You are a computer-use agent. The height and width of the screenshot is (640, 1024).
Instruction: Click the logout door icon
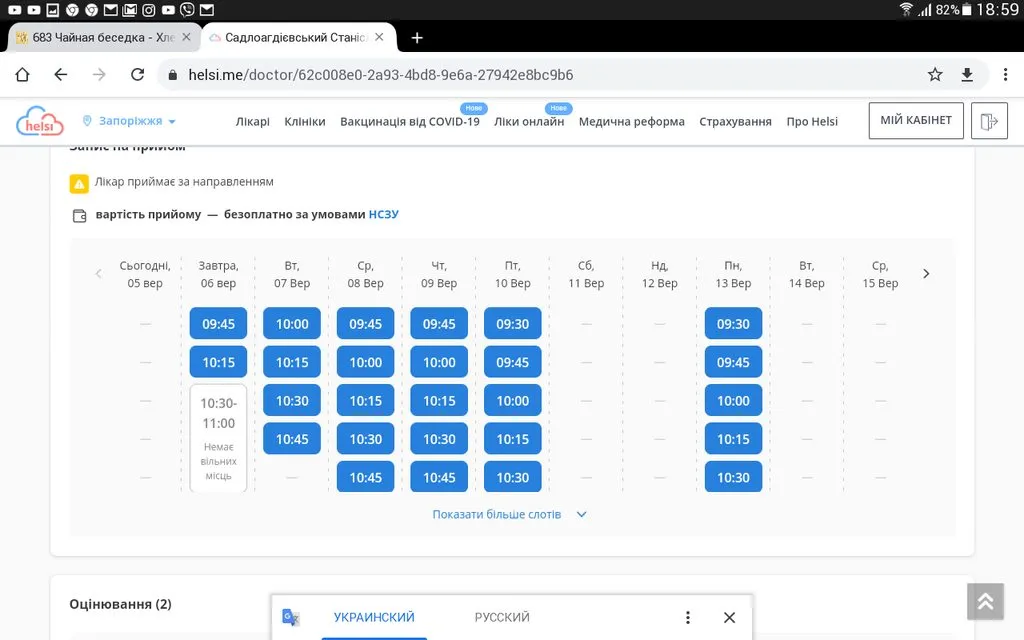989,121
